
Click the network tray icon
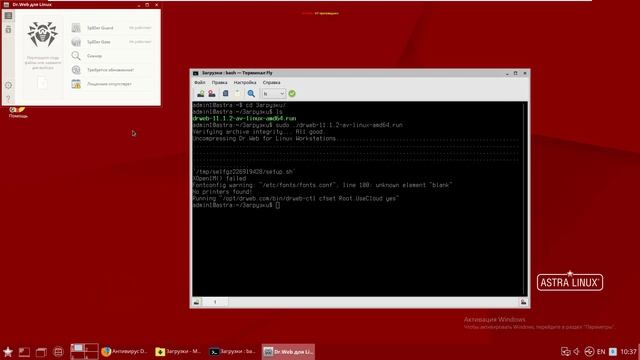click(x=565, y=351)
